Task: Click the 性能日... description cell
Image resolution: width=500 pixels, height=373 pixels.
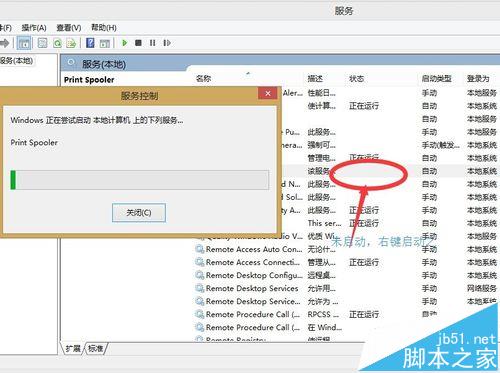Action: click(321, 93)
